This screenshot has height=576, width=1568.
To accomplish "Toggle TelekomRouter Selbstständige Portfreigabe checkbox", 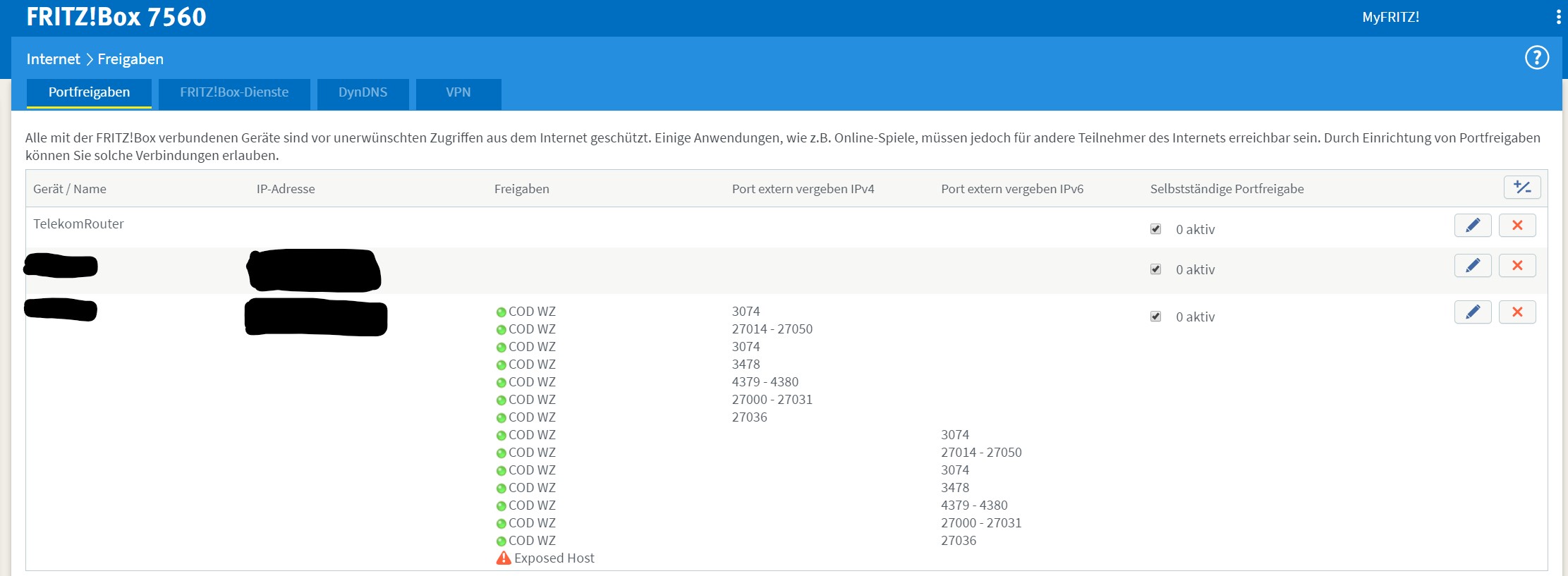I will tap(1155, 229).
